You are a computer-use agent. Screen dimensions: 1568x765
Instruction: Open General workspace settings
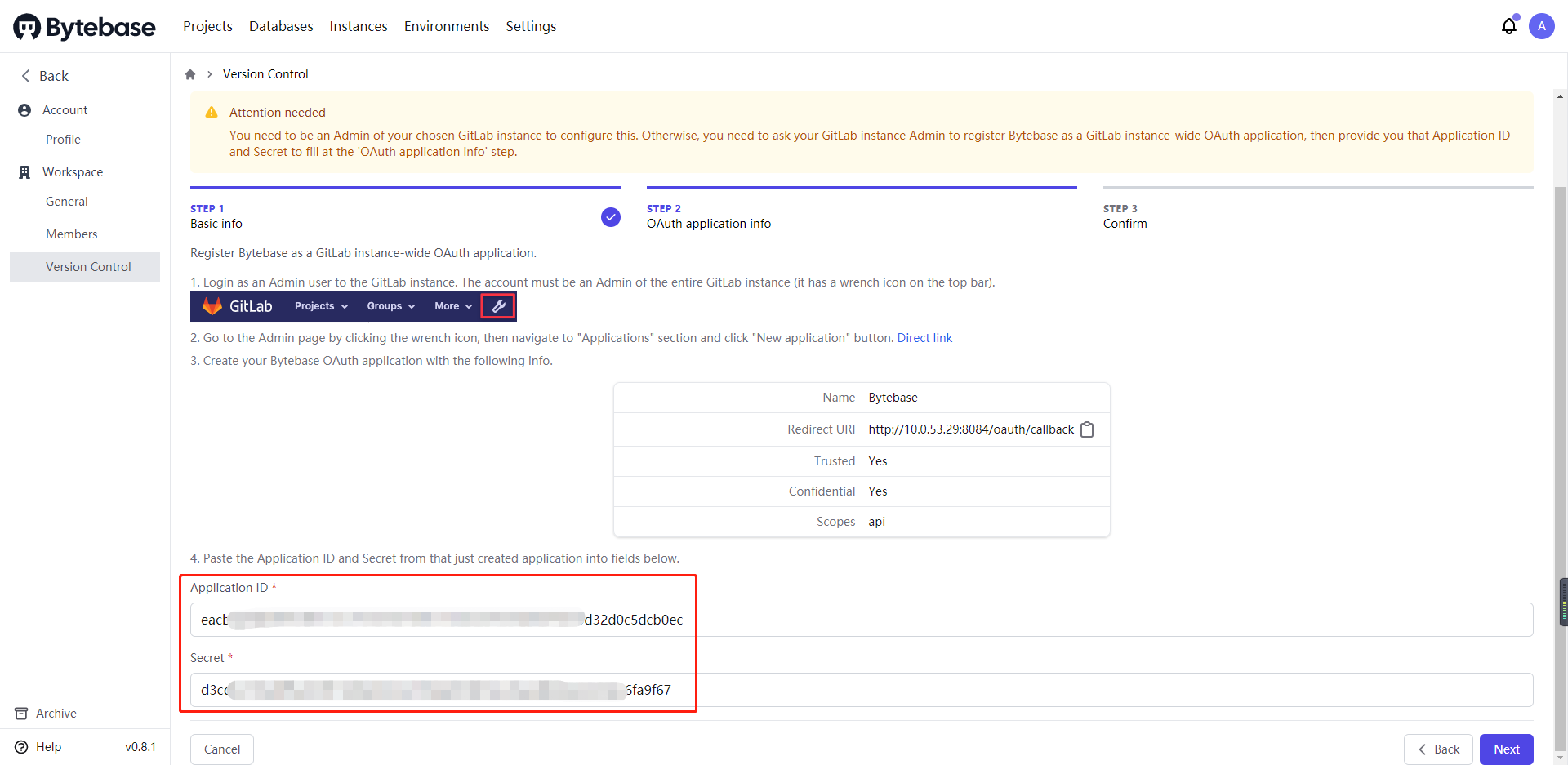(67, 202)
